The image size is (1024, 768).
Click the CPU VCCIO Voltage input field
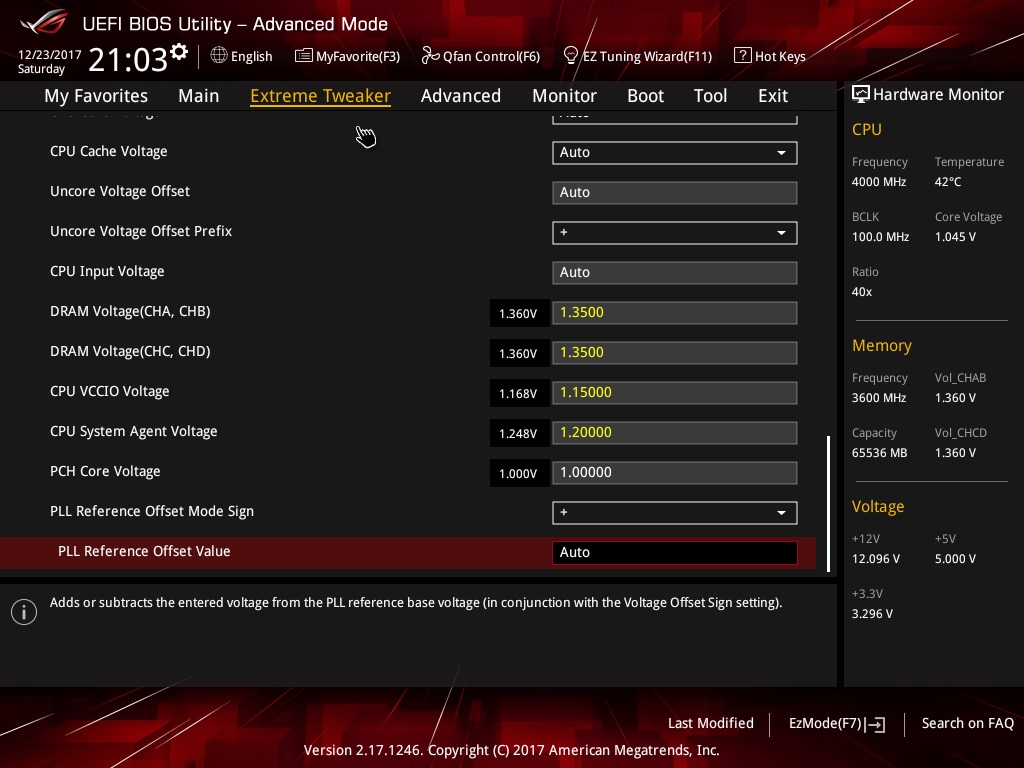point(675,392)
